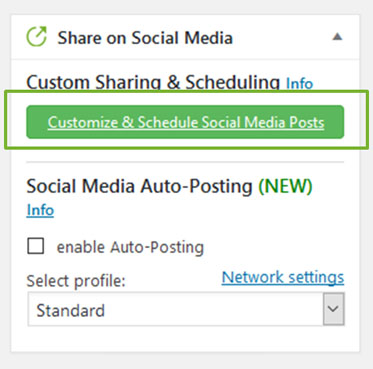The width and height of the screenshot is (373, 369).
Task: Click the profile dropdown chevron arrow
Action: (x=333, y=309)
